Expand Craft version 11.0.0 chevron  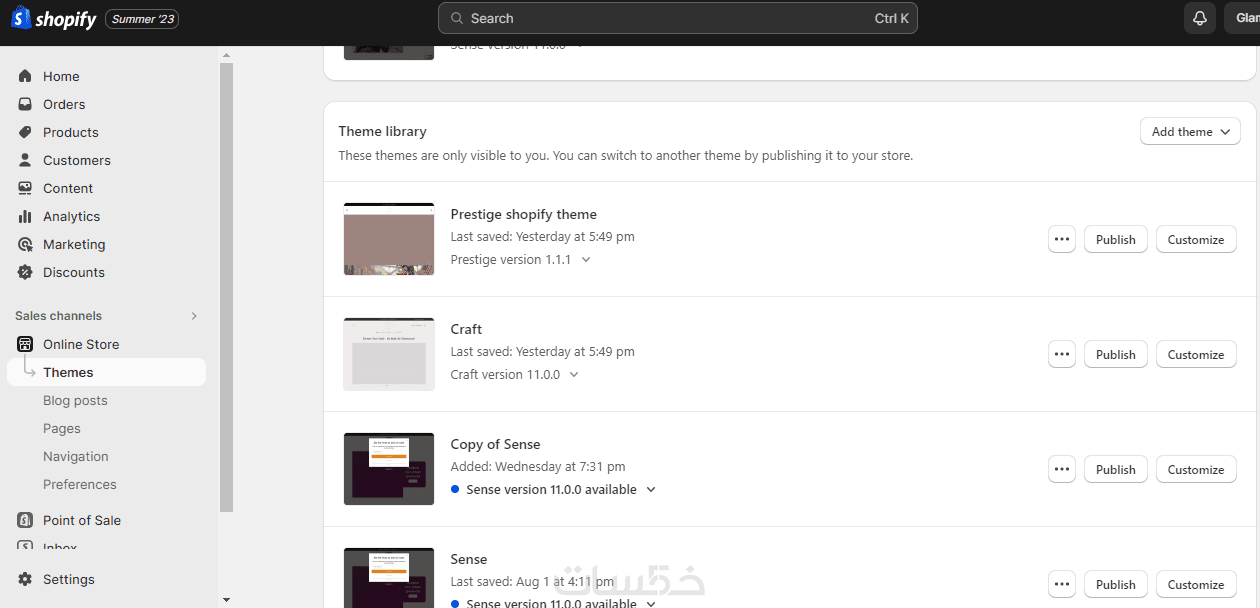(574, 374)
